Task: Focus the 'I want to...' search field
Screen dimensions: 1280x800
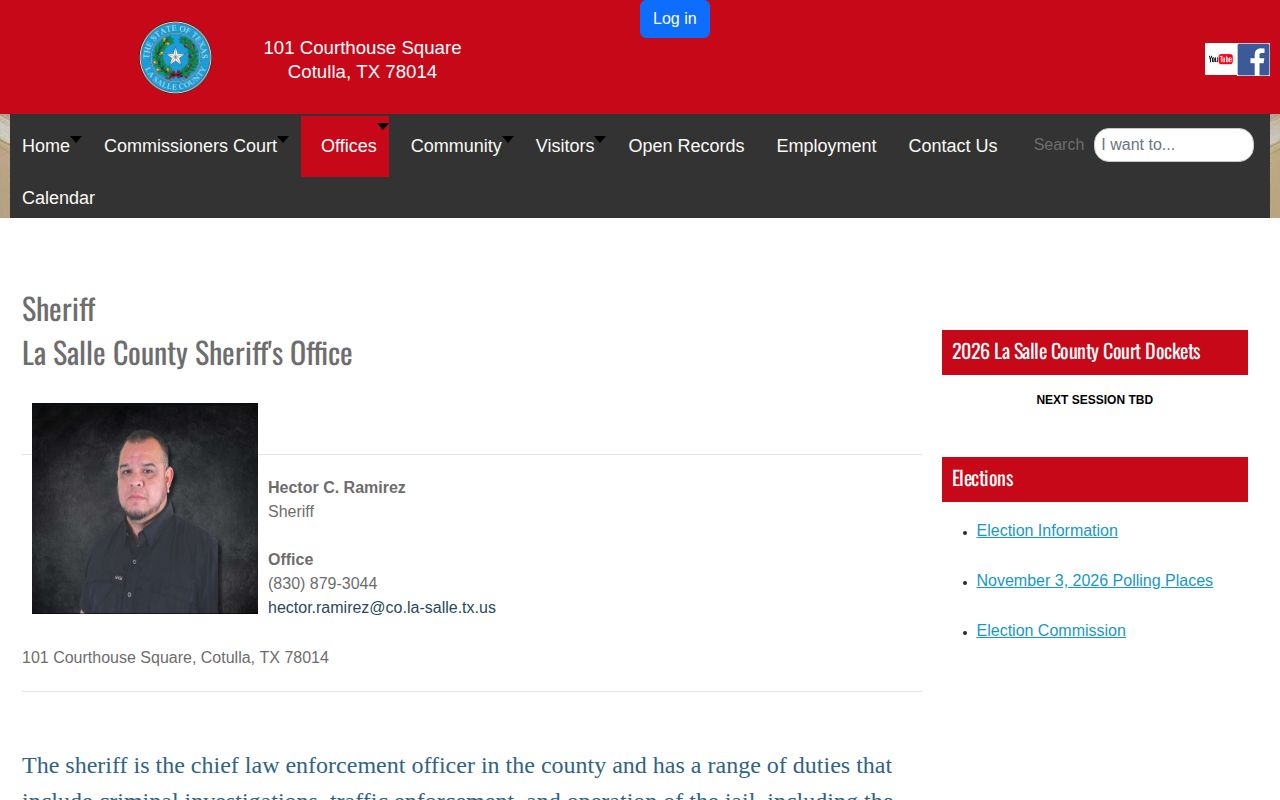Action: click(x=1173, y=145)
